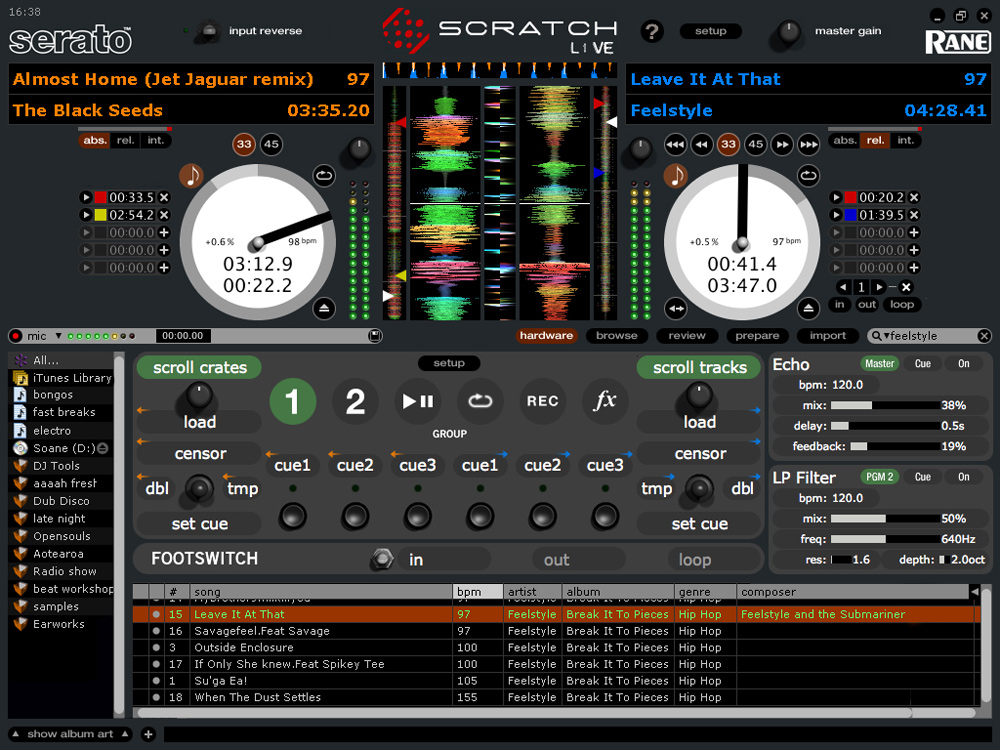Click the scroll tracks button

coord(700,367)
